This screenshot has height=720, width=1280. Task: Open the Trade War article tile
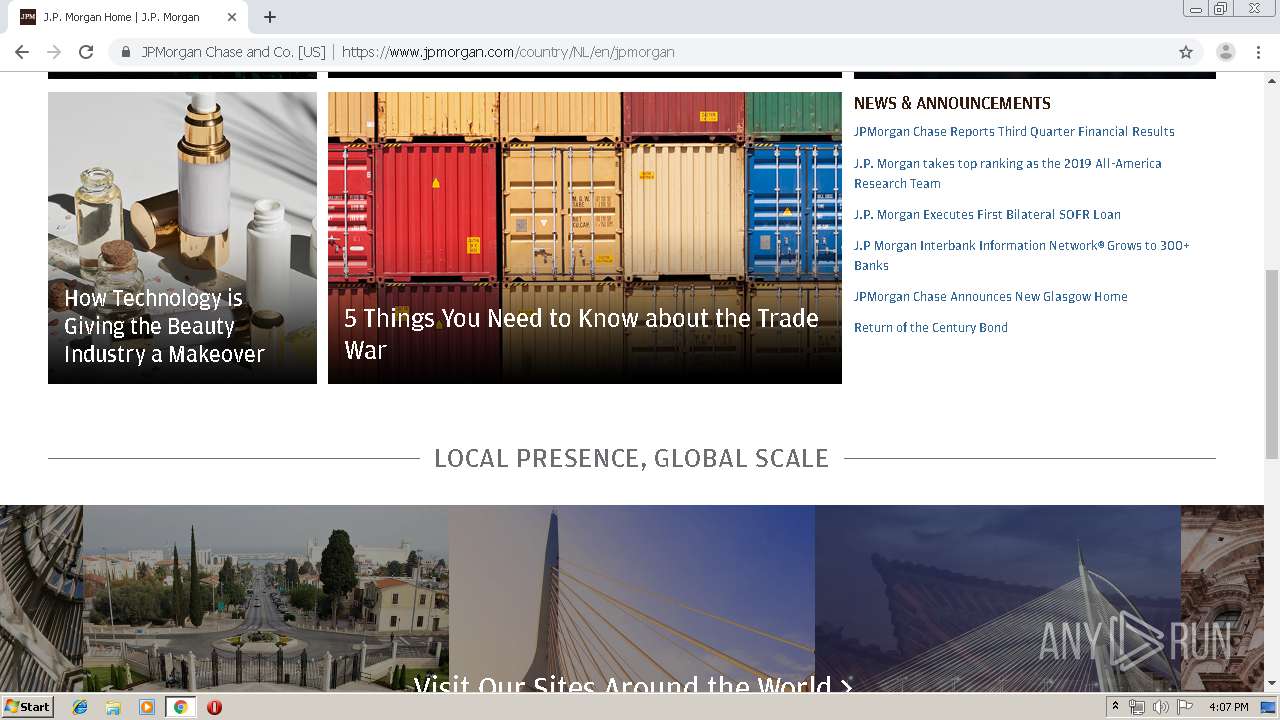tap(585, 238)
